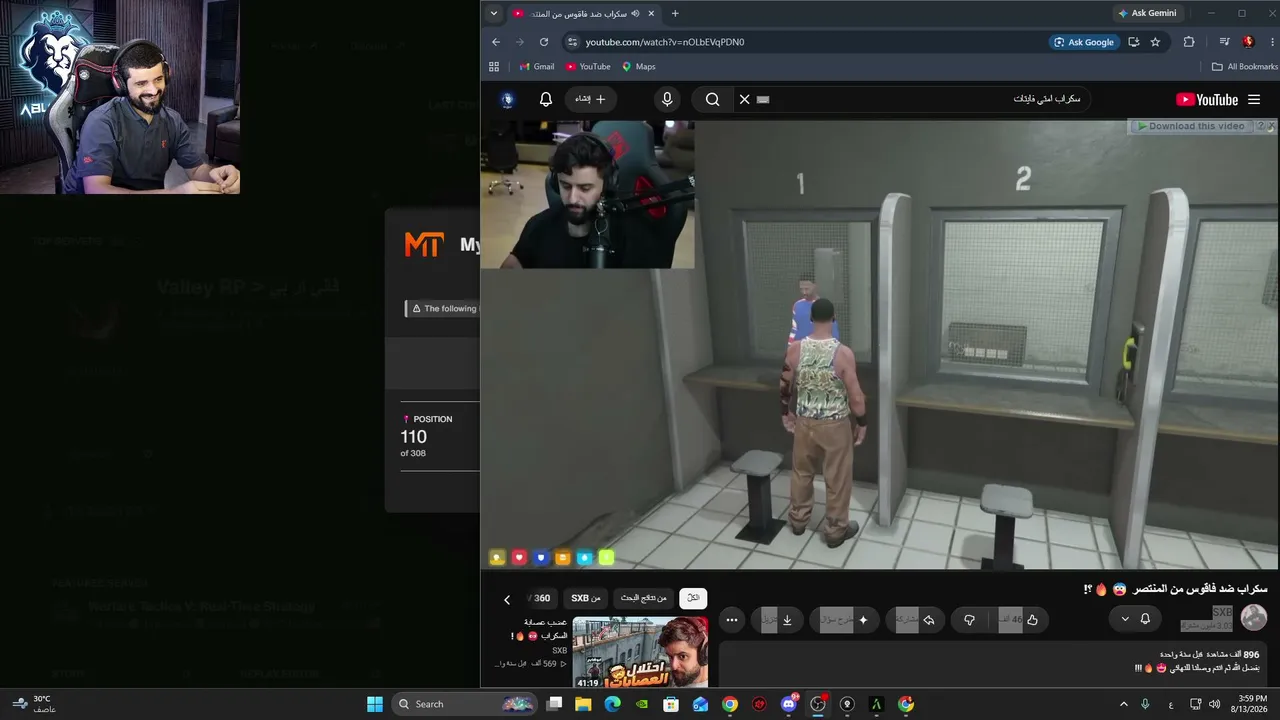Open Microsoft Edge from the taskbar
This screenshot has height=720, width=1280.
point(613,704)
